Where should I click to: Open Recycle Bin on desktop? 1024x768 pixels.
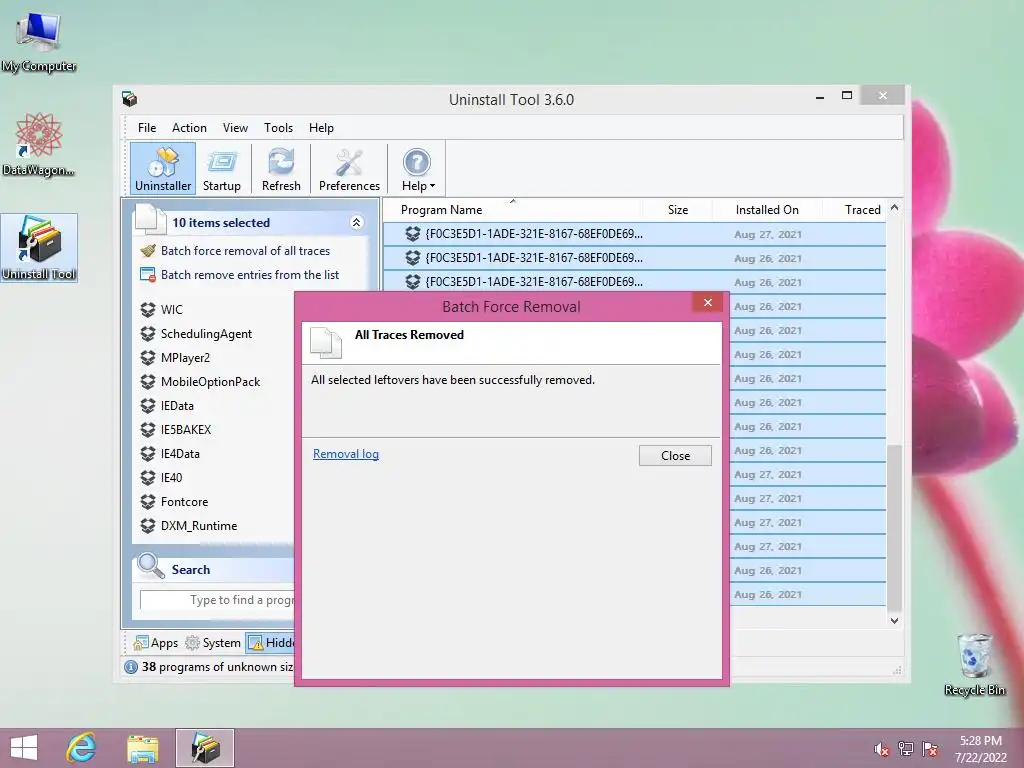click(x=975, y=664)
